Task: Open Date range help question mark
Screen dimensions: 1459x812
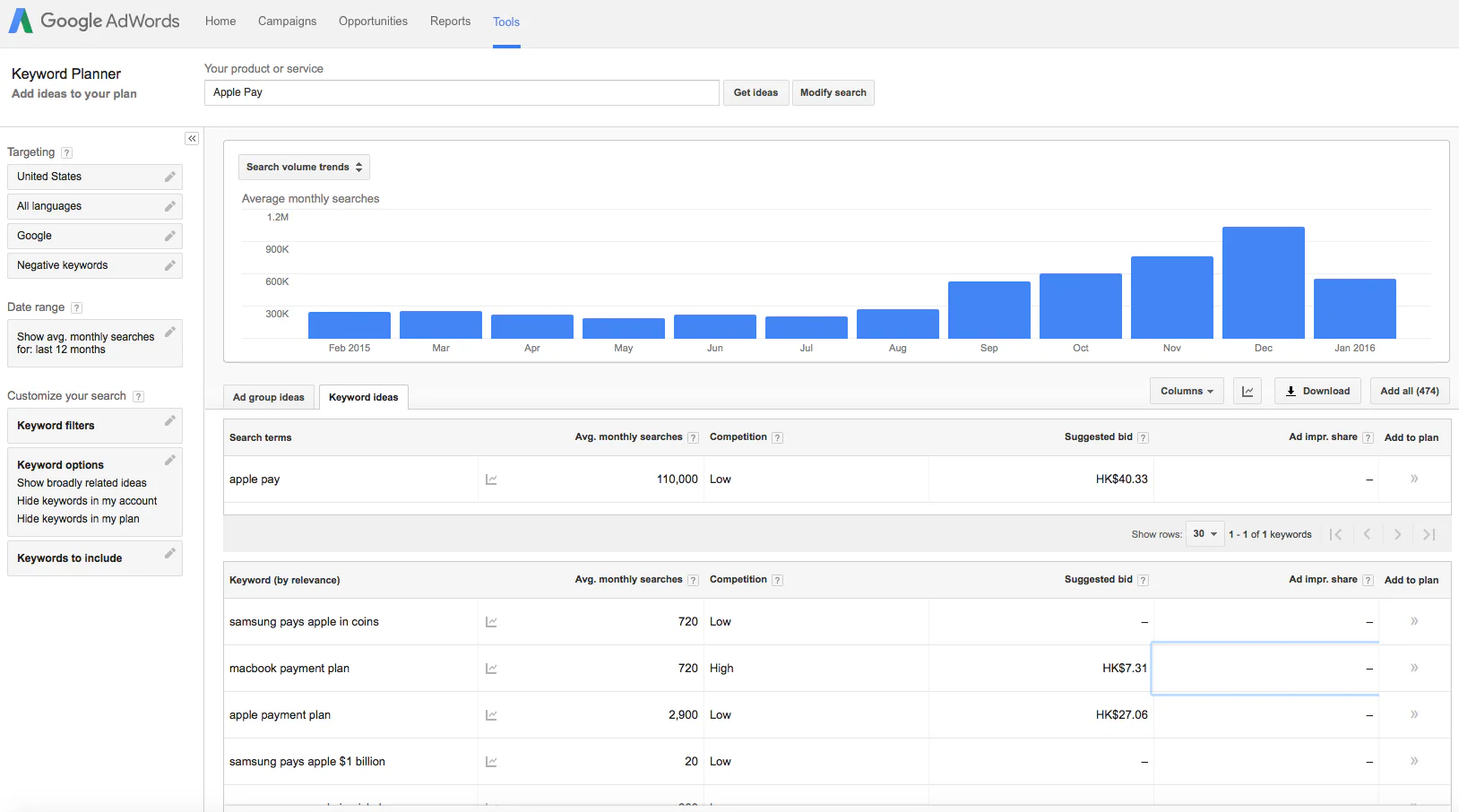Action: pos(76,307)
